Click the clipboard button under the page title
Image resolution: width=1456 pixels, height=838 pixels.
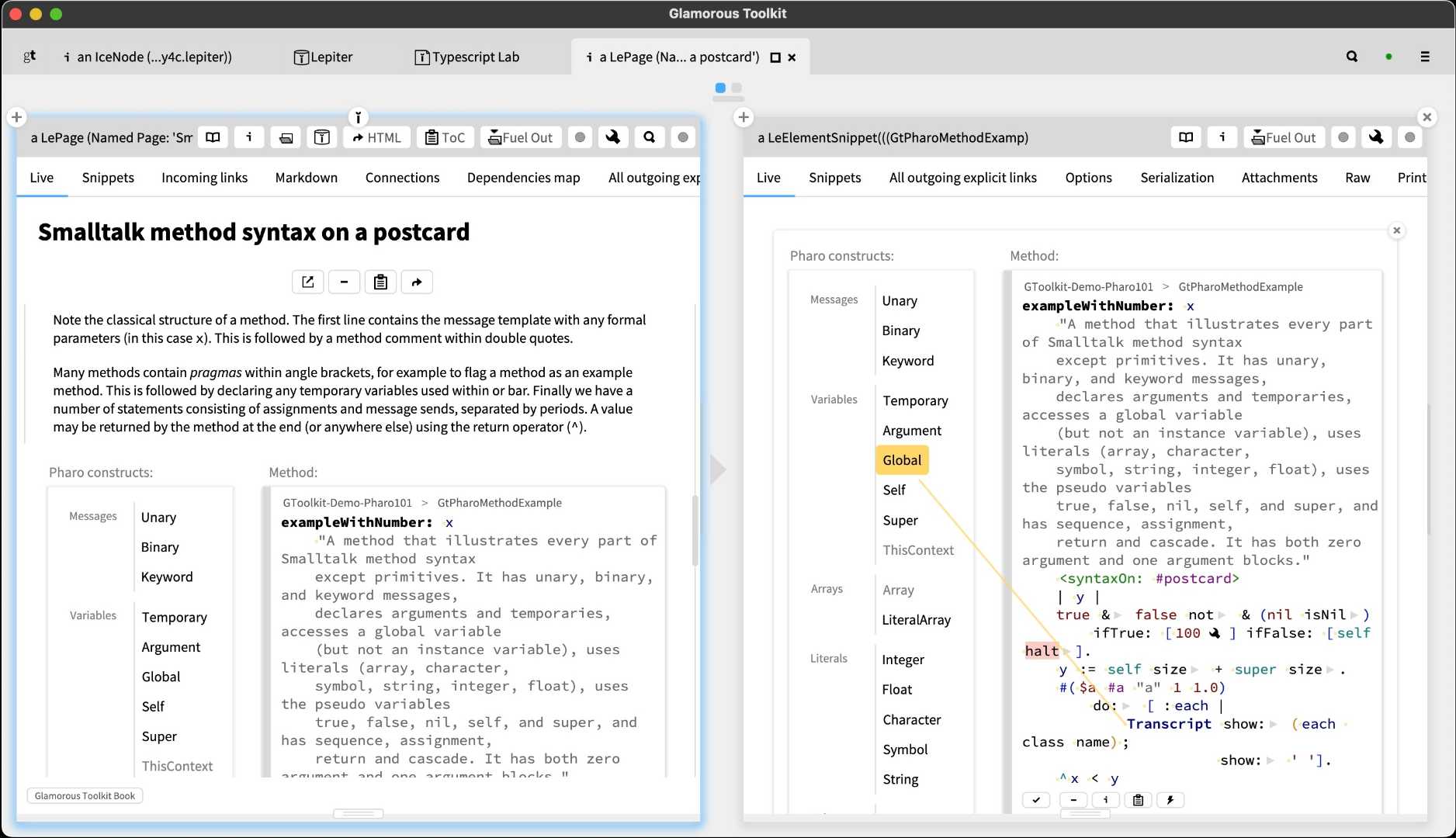(380, 282)
